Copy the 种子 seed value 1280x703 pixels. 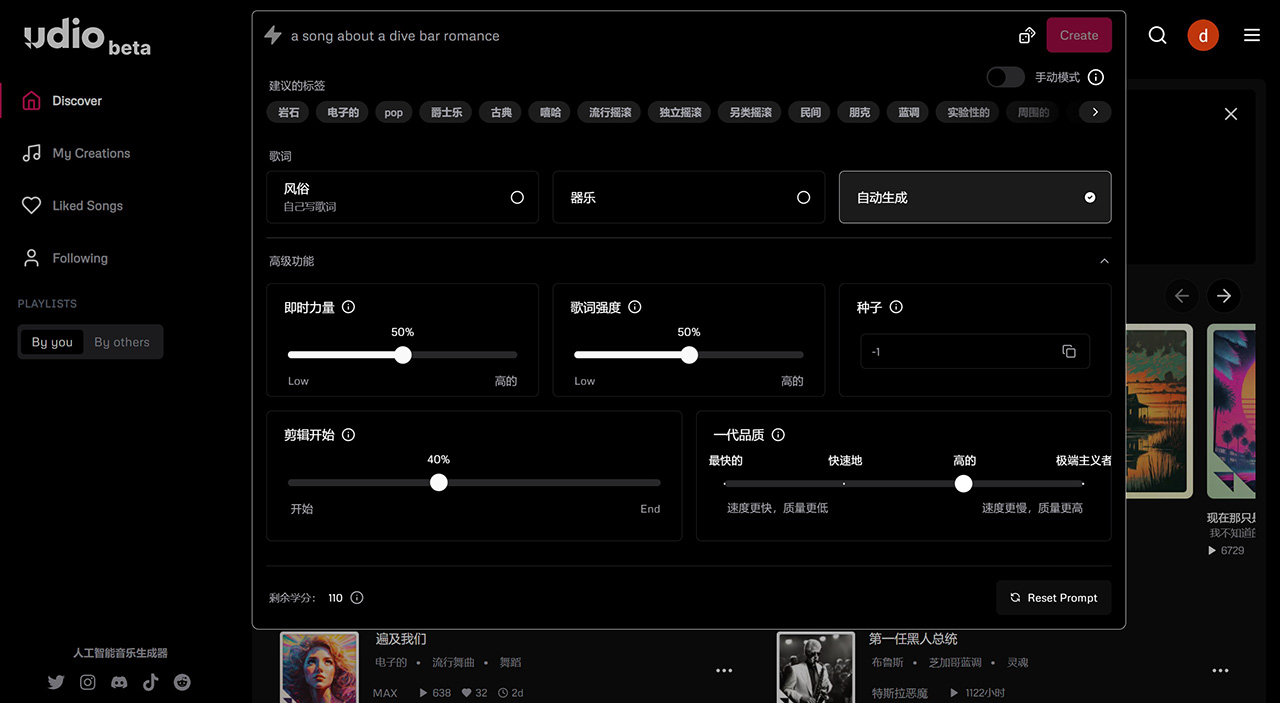(x=1069, y=351)
